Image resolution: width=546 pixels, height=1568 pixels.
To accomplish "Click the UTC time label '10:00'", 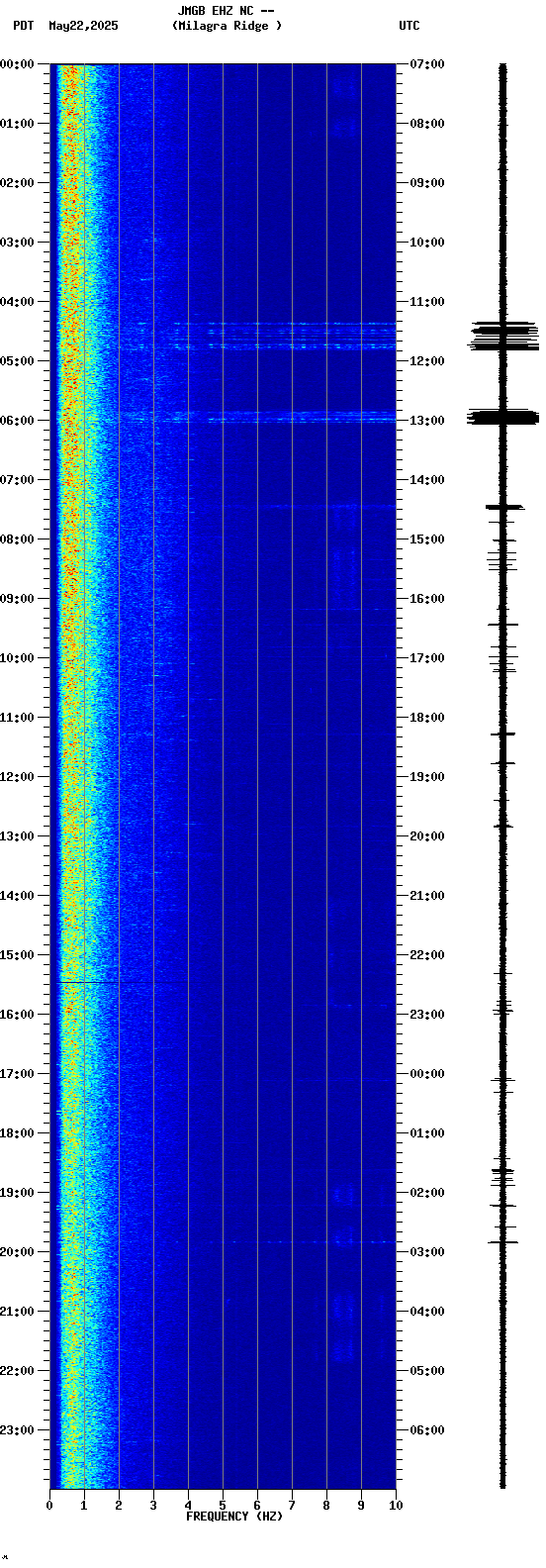I will click(x=427, y=243).
